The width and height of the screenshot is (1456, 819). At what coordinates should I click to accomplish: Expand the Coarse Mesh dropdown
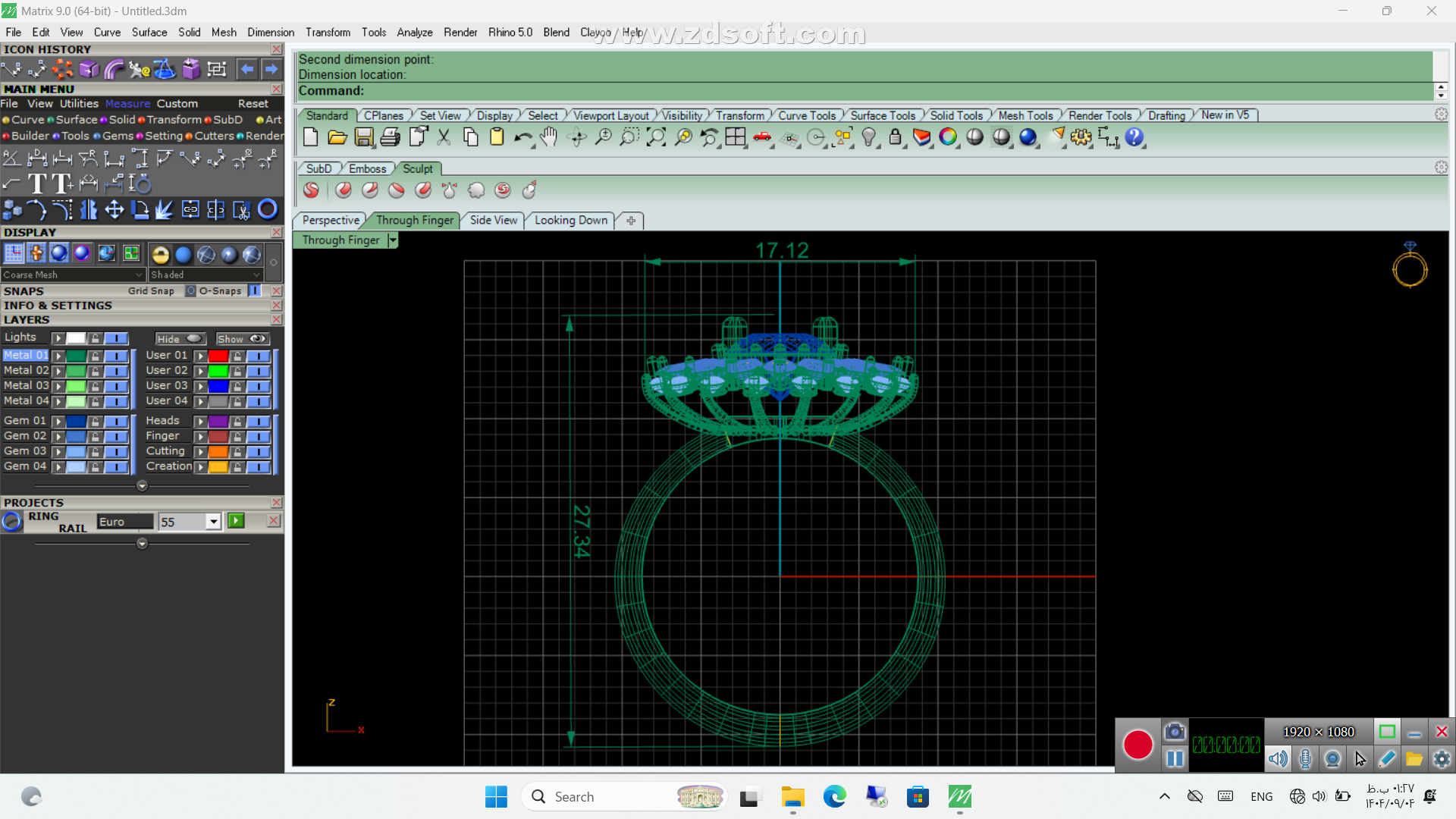pos(139,275)
